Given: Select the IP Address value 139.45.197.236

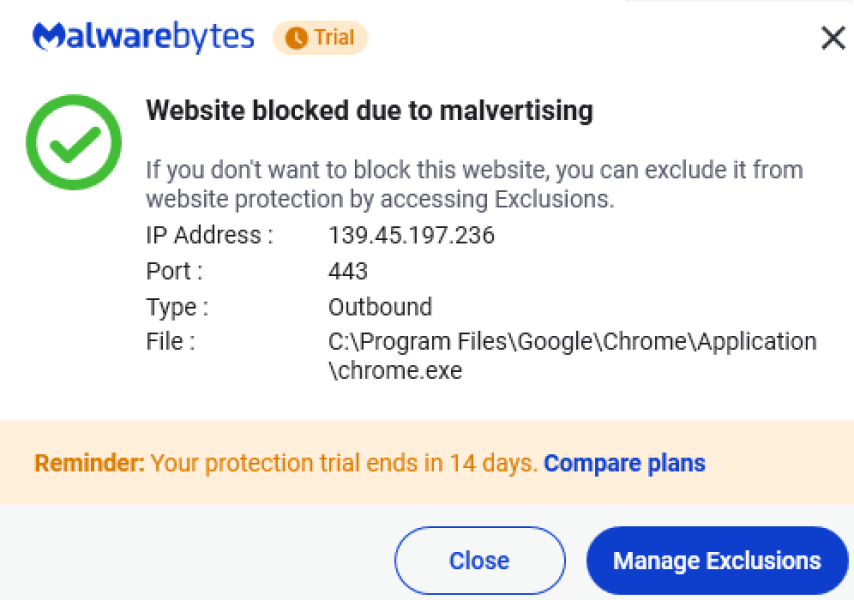Looking at the screenshot, I should point(411,235).
